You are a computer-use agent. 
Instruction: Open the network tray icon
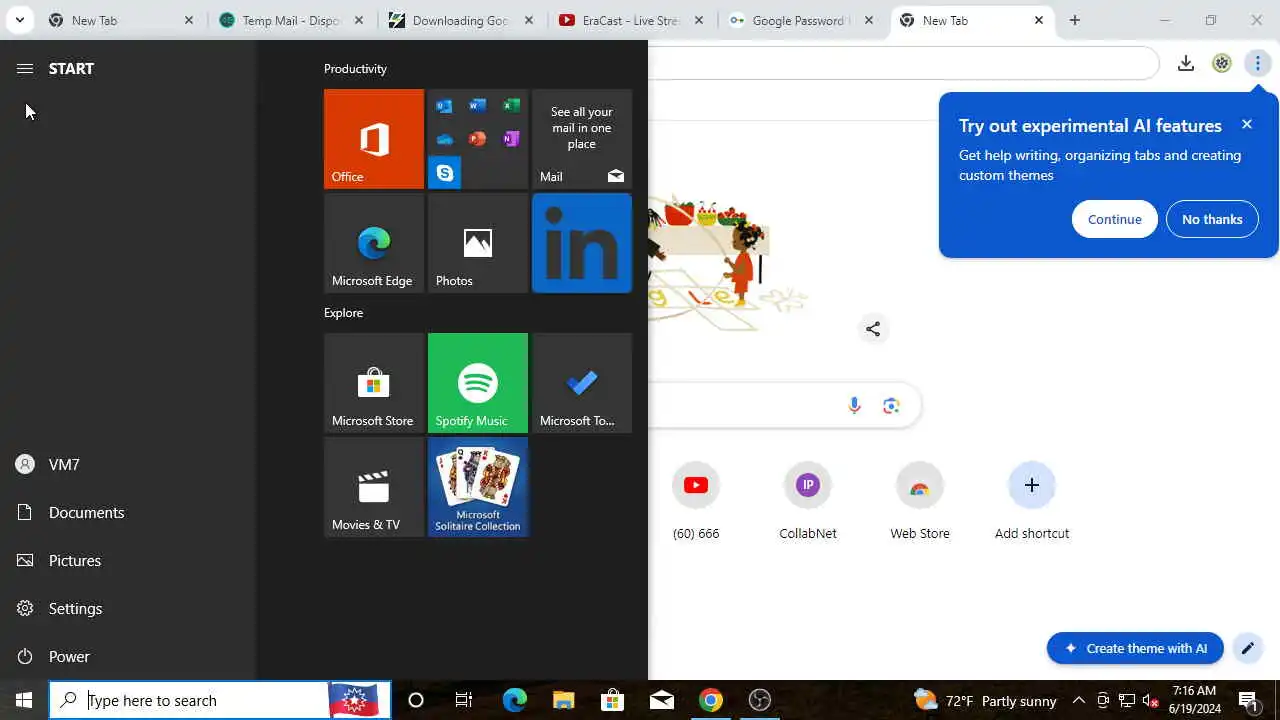(x=1127, y=700)
